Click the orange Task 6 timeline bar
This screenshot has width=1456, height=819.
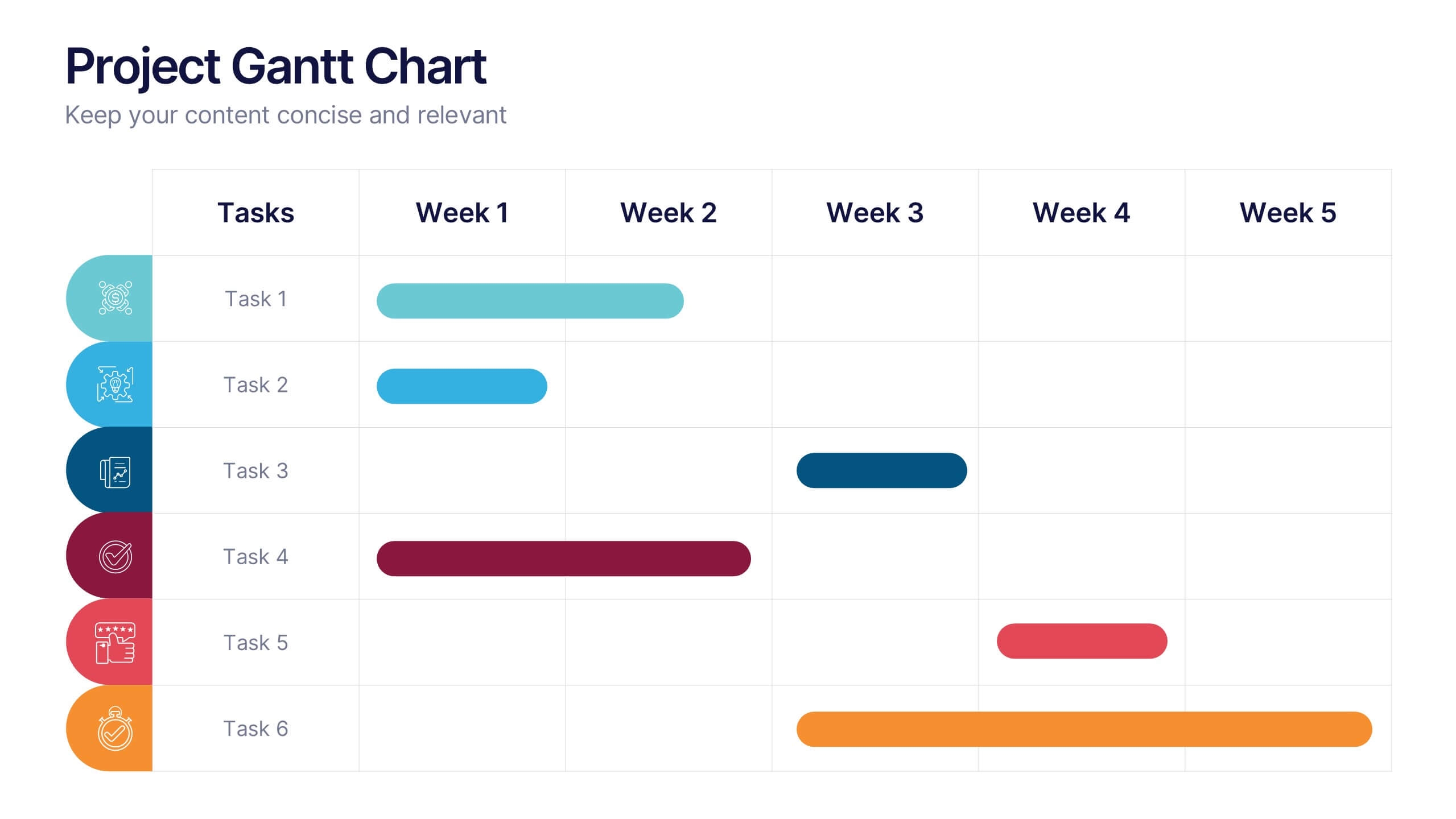coord(1084,729)
